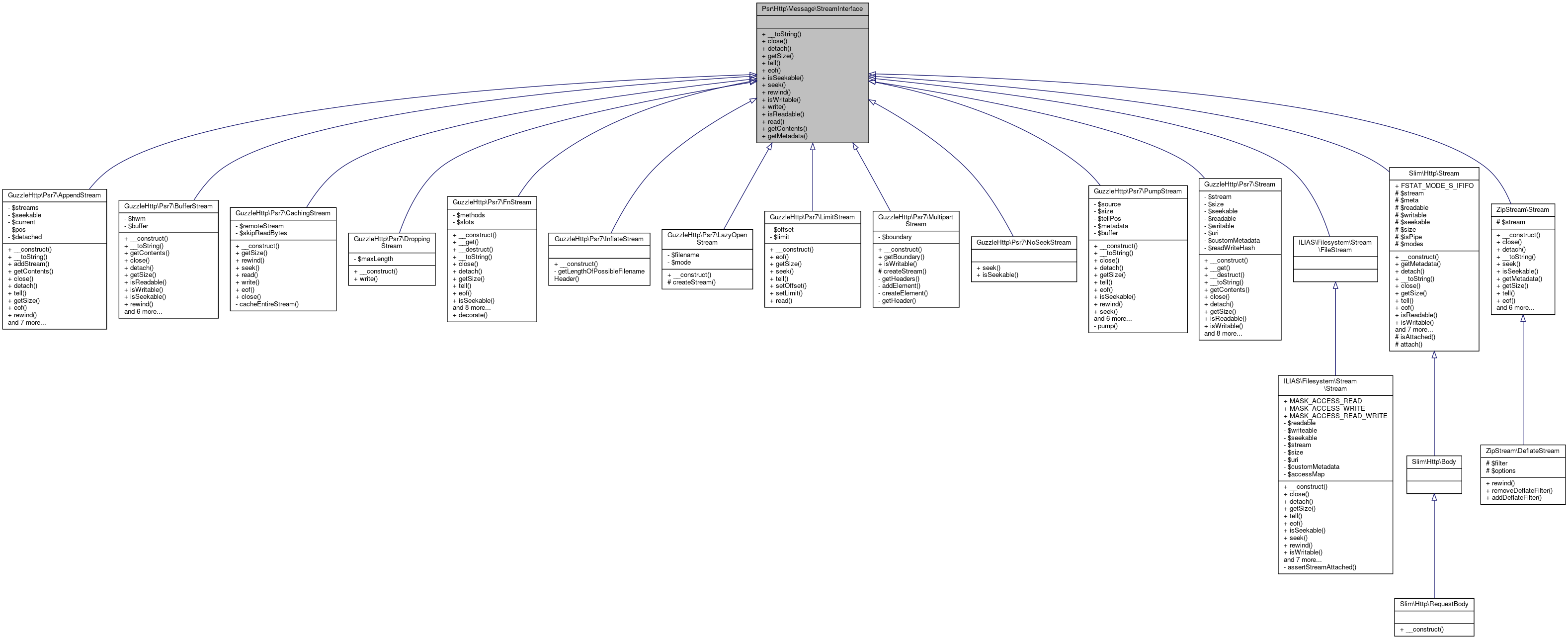Click '+ __construct()' in RequestBody

(1421, 629)
